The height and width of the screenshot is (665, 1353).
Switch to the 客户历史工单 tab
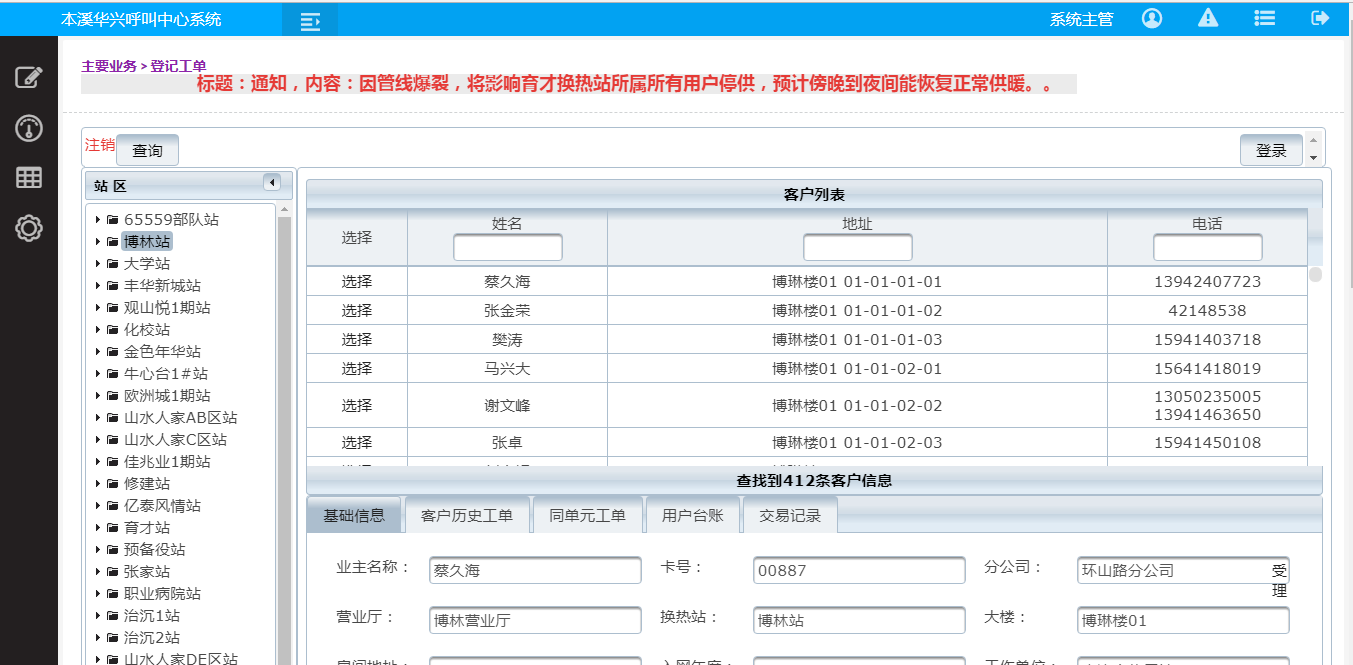tap(468, 514)
